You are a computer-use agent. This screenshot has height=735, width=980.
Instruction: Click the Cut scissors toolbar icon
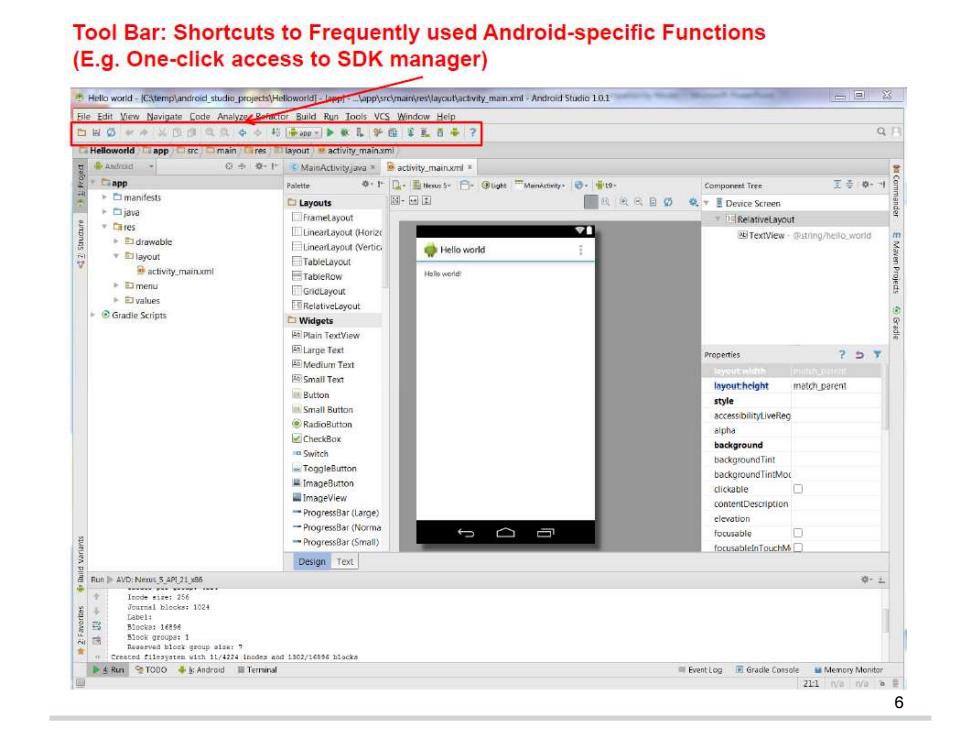tap(162, 132)
